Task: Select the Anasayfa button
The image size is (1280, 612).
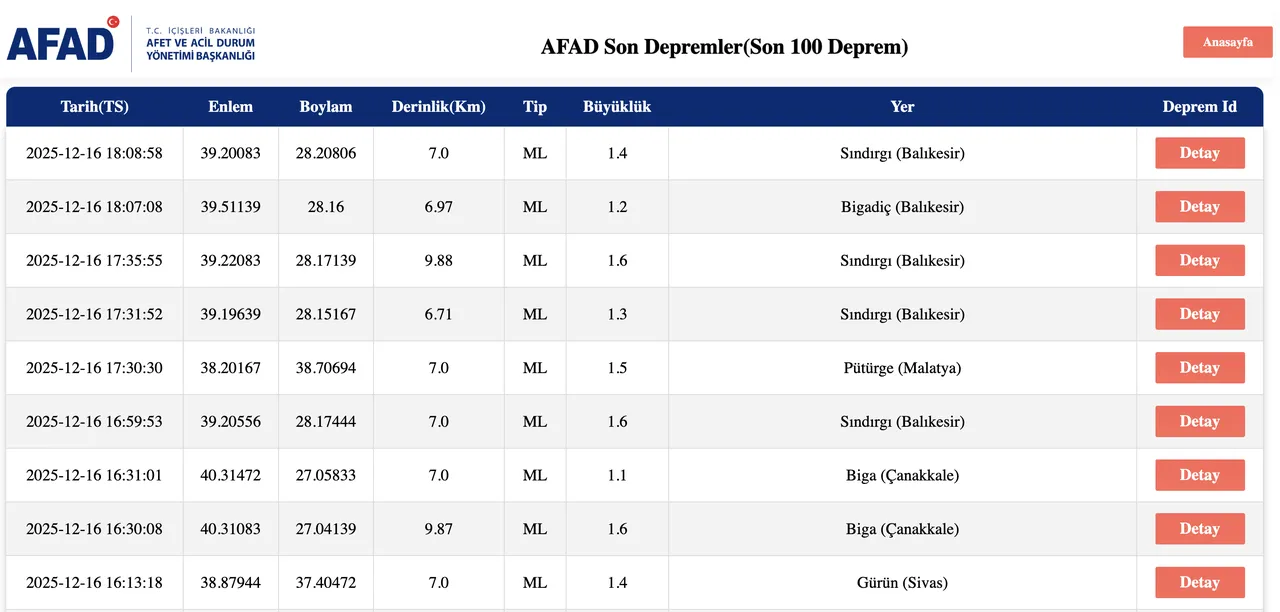Action: pyautogui.click(x=1227, y=42)
